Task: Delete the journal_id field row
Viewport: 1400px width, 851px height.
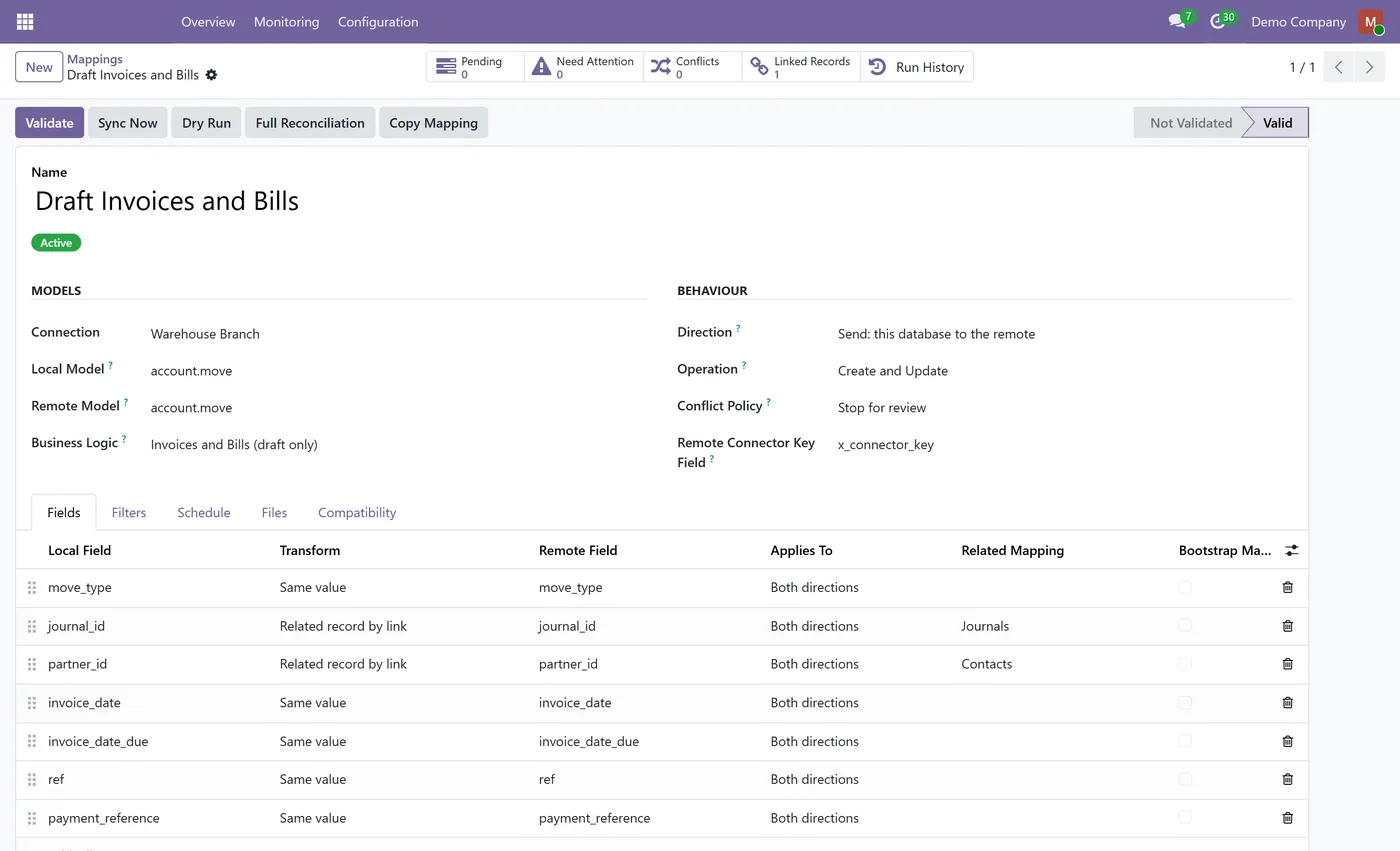Action: pos(1287,626)
